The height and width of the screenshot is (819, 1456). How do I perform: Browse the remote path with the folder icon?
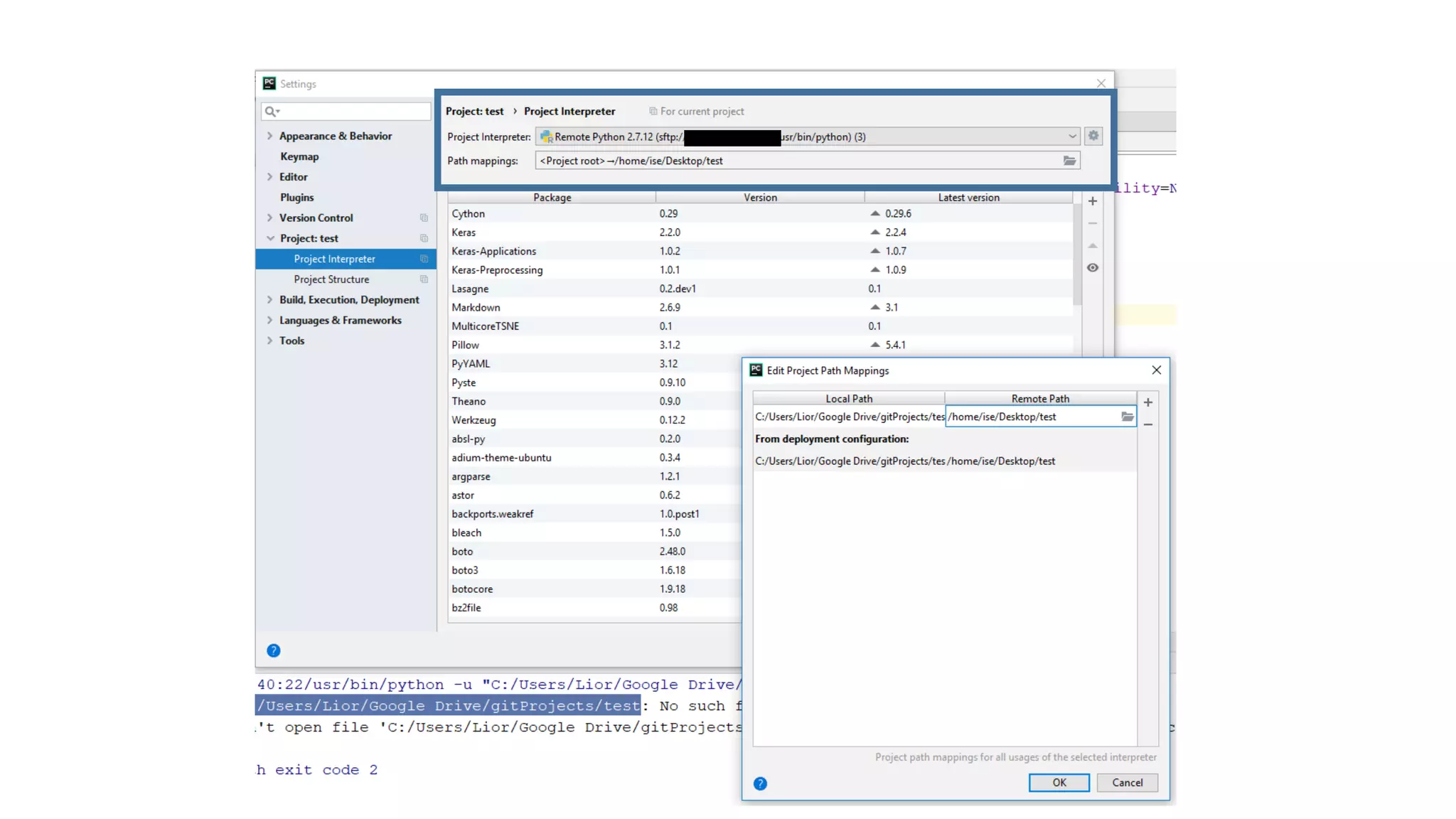1127,417
